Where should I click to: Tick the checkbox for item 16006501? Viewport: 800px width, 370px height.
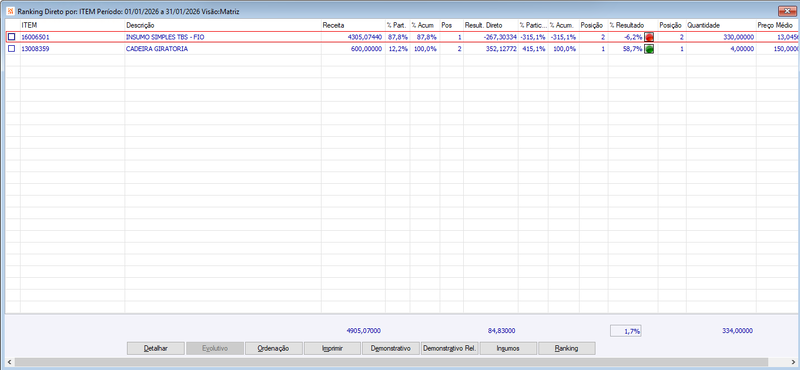(11, 37)
